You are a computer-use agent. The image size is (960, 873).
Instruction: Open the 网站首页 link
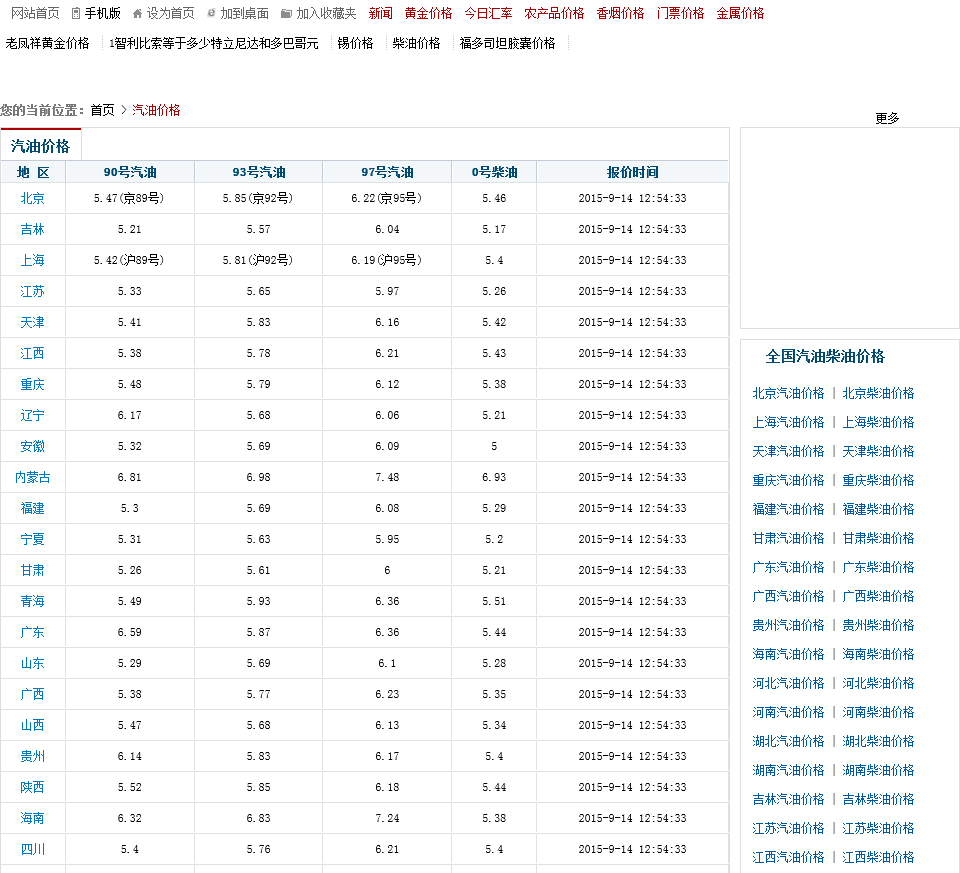(35, 13)
